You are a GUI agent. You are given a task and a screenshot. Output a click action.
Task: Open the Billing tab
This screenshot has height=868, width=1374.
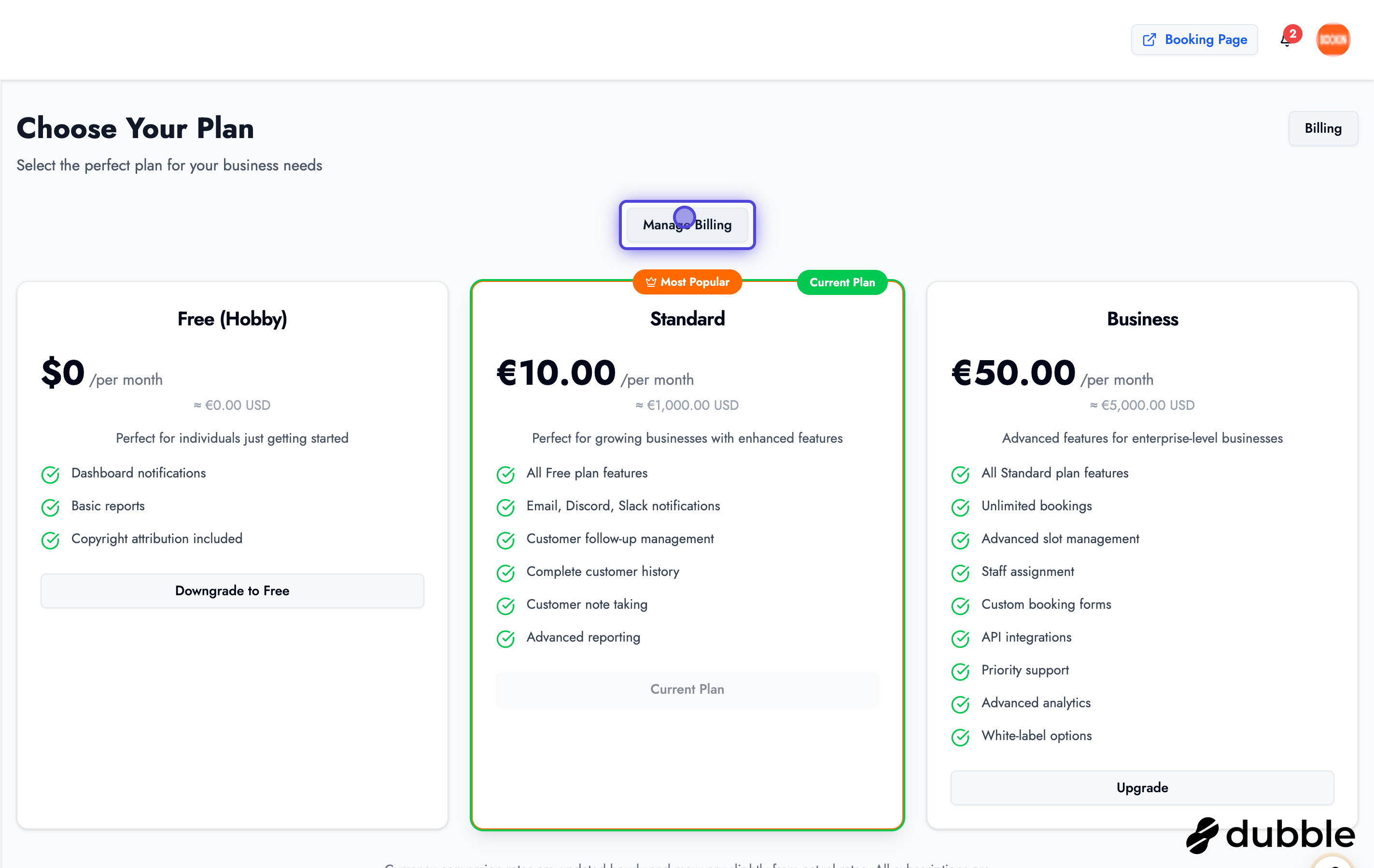tap(1323, 128)
